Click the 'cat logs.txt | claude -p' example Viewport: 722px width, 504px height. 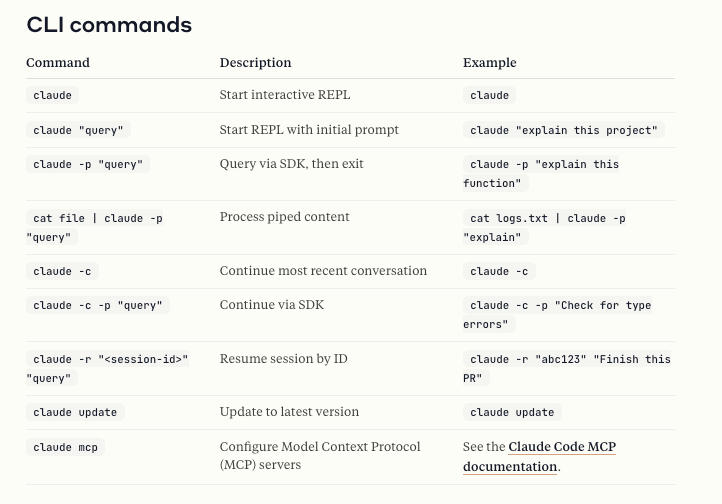pyautogui.click(x=547, y=217)
